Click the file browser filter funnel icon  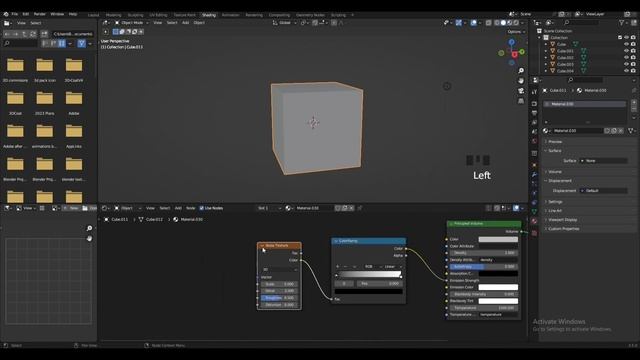point(82,43)
